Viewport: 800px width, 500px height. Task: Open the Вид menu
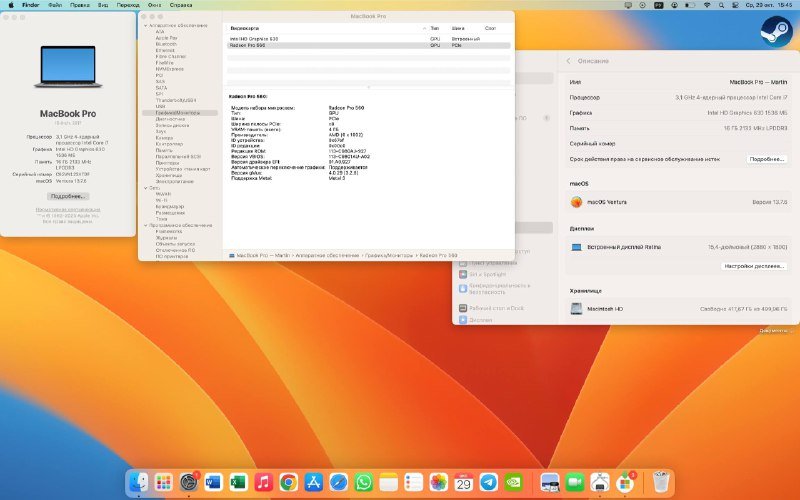[103, 5]
